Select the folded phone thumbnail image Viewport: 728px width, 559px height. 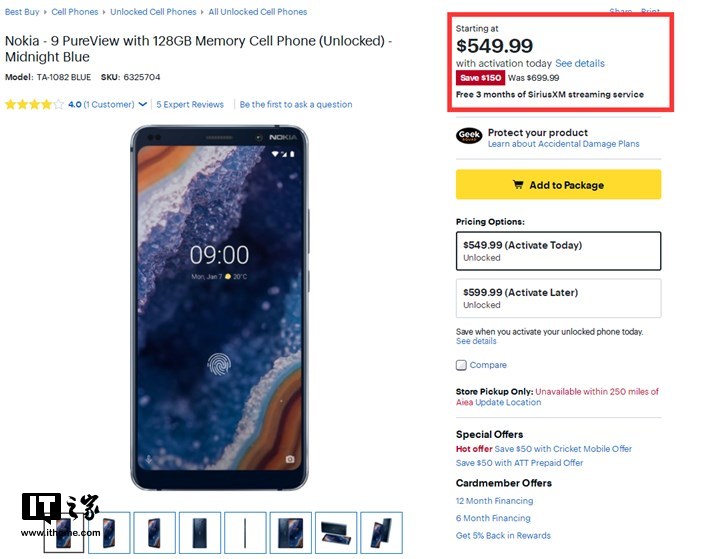click(337, 532)
